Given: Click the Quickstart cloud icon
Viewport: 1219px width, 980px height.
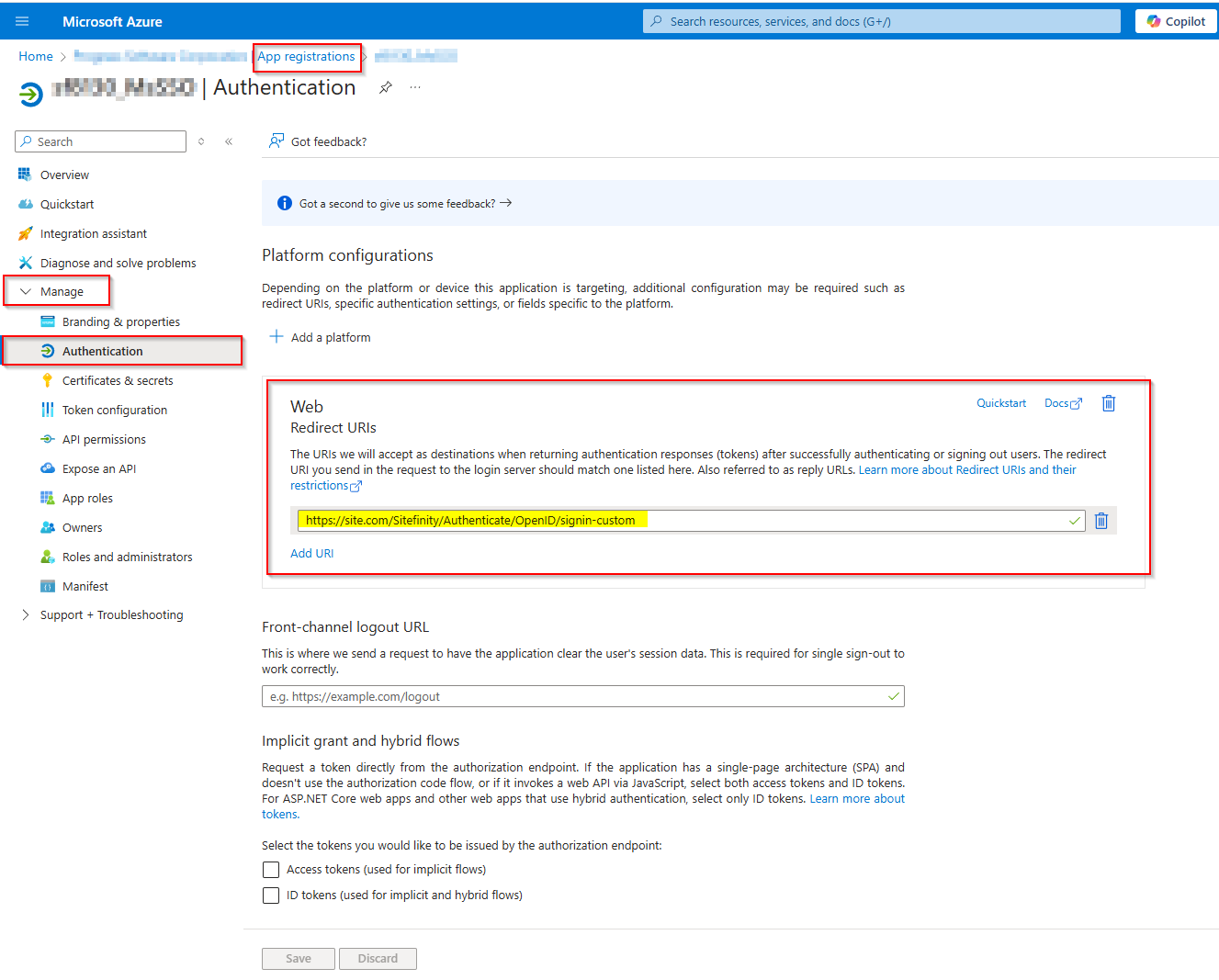Looking at the screenshot, I should click(x=25, y=204).
